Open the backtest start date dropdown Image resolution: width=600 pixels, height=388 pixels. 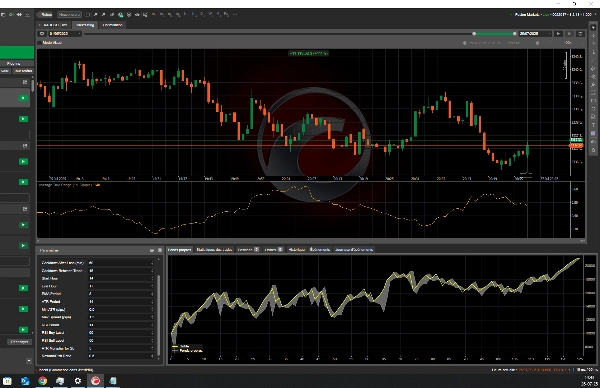(64, 34)
